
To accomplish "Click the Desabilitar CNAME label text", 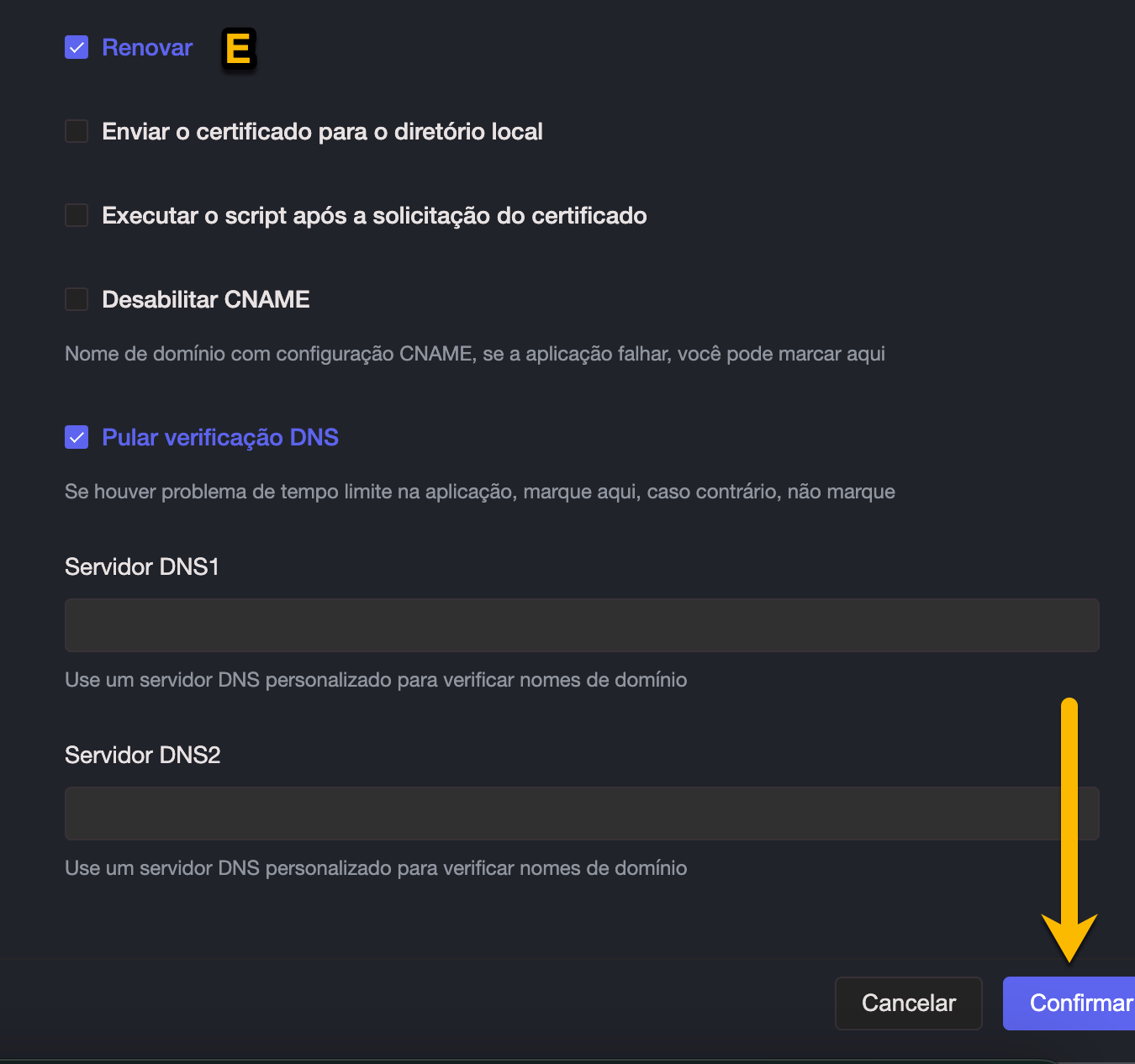I will [206, 300].
